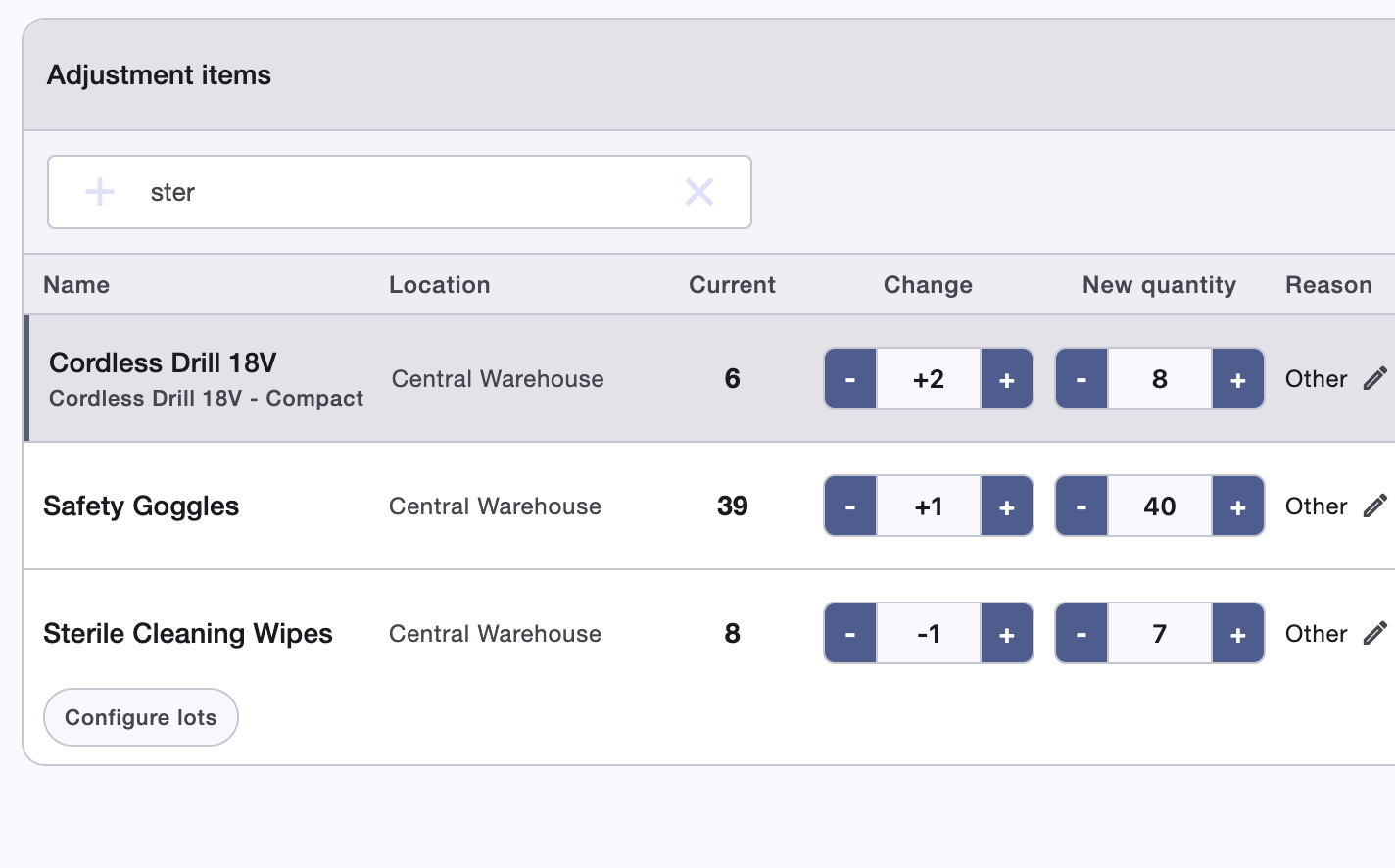
Task: Decrease new quantity for Sterile Cleaning Wipes
Action: pos(1082,634)
